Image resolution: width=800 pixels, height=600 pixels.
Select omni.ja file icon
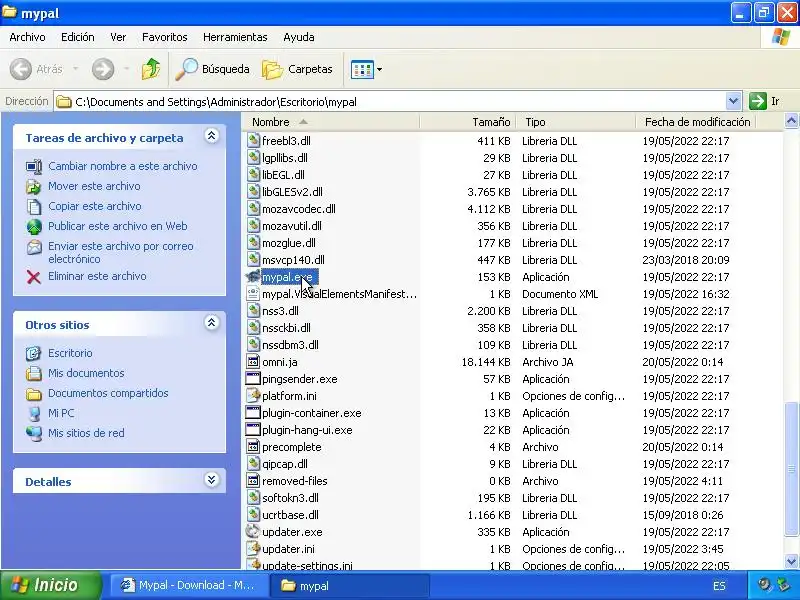(x=253, y=362)
